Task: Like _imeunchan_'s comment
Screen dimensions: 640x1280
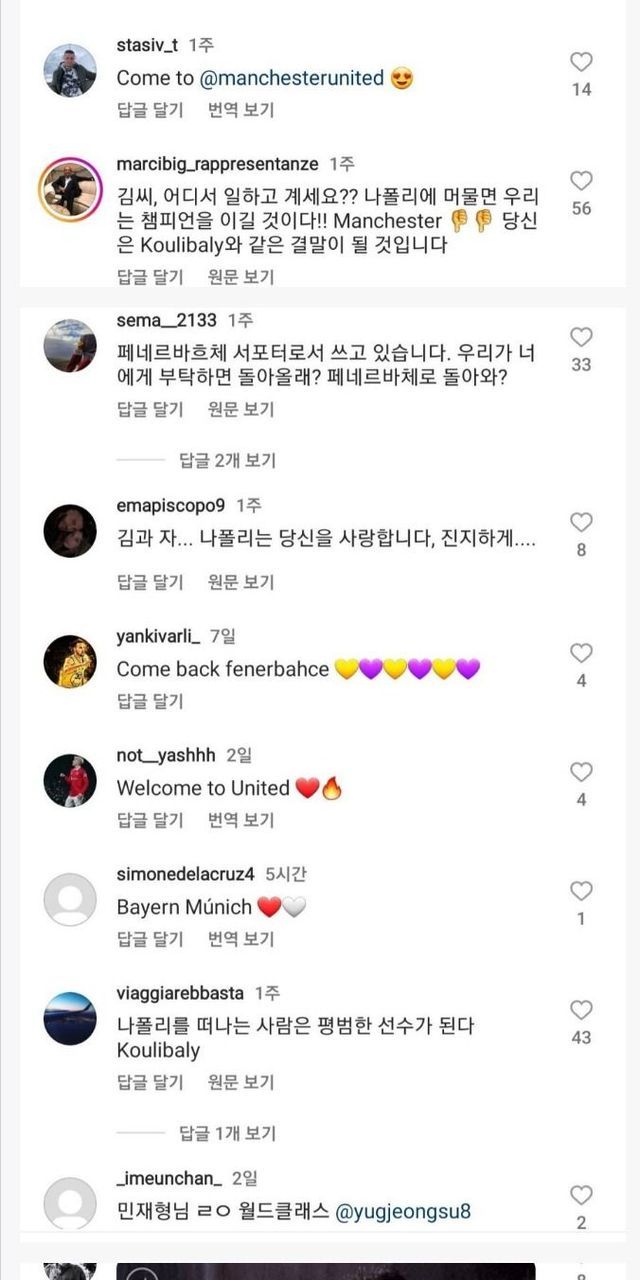Action: pyautogui.click(x=581, y=1195)
